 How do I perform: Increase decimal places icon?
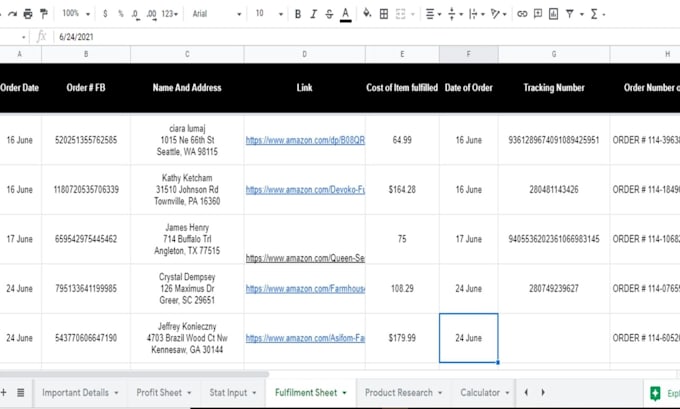(151, 14)
